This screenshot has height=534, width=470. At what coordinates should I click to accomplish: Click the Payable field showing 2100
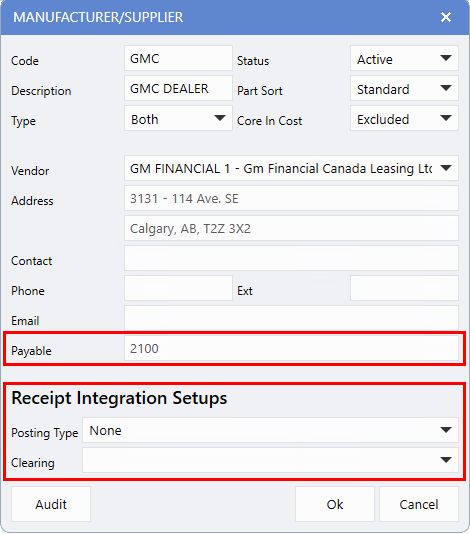pos(291,348)
